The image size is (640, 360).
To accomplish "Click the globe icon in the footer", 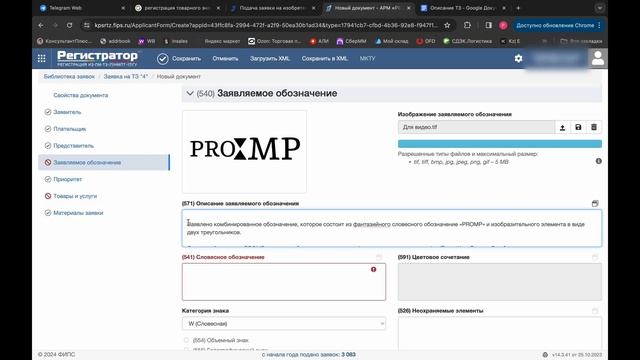I will point(545,355).
